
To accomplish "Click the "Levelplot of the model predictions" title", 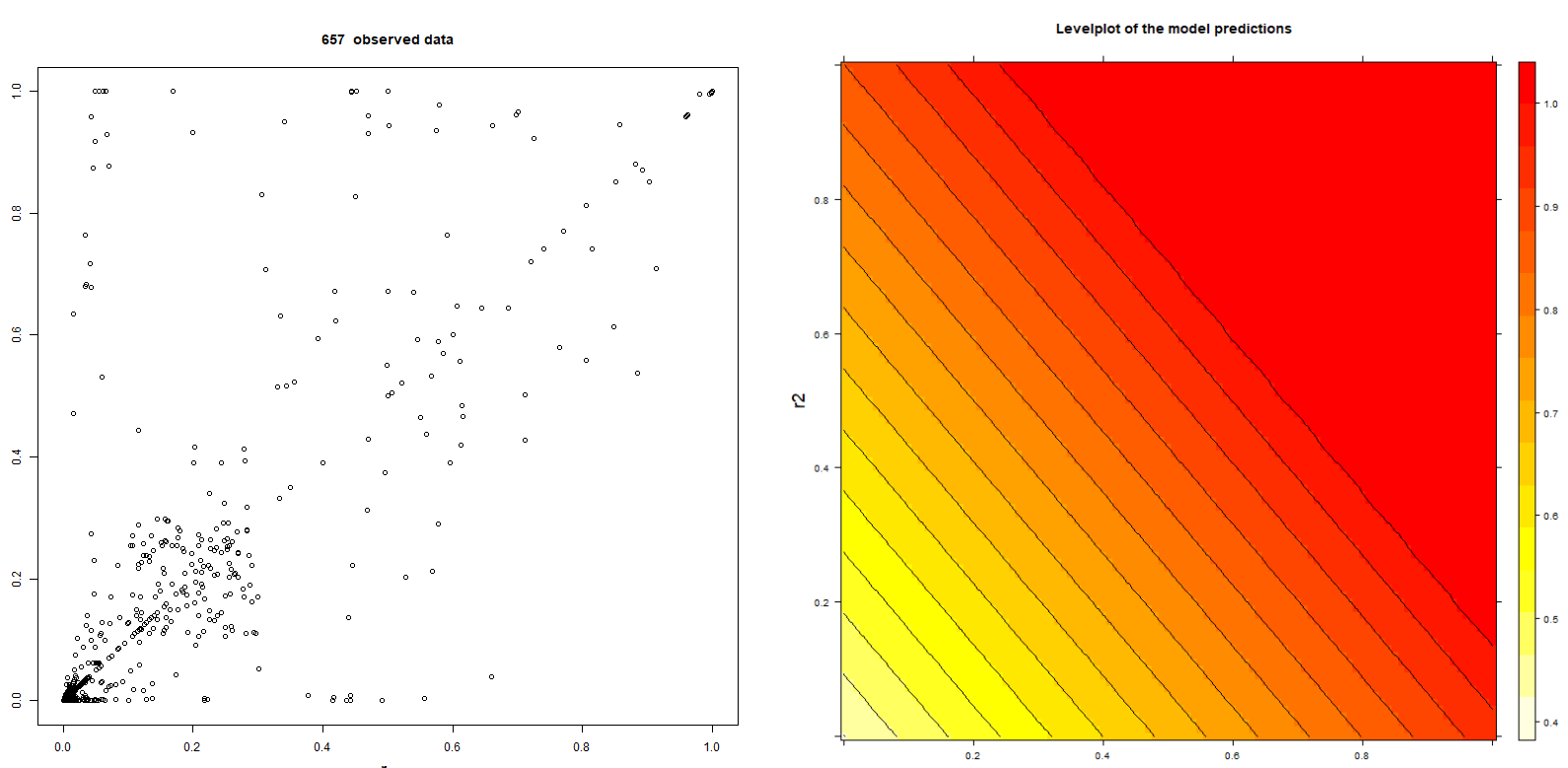I will (x=1174, y=29).
